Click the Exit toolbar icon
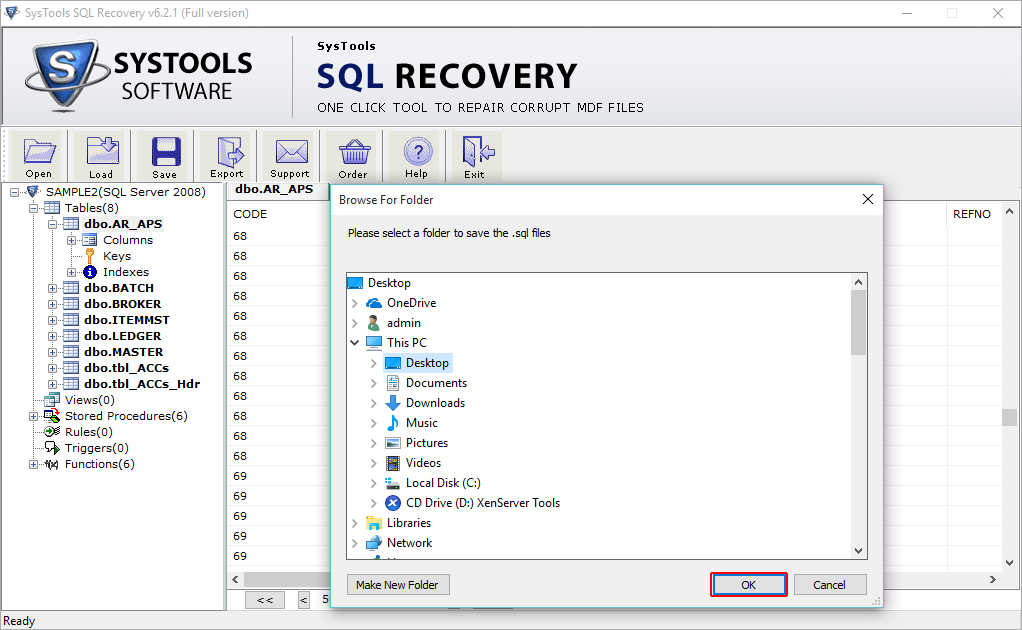Screen dimensions: 1022x630 [476, 156]
